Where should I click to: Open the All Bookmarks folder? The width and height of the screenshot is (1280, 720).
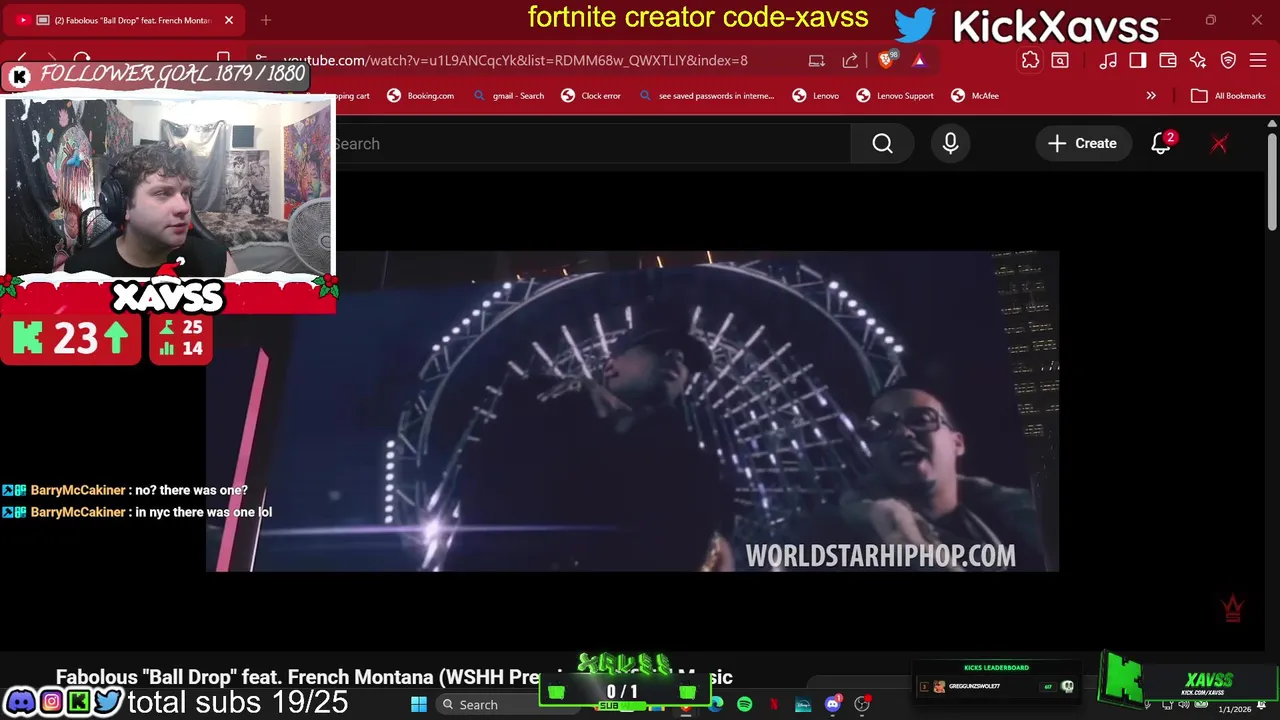click(1228, 96)
